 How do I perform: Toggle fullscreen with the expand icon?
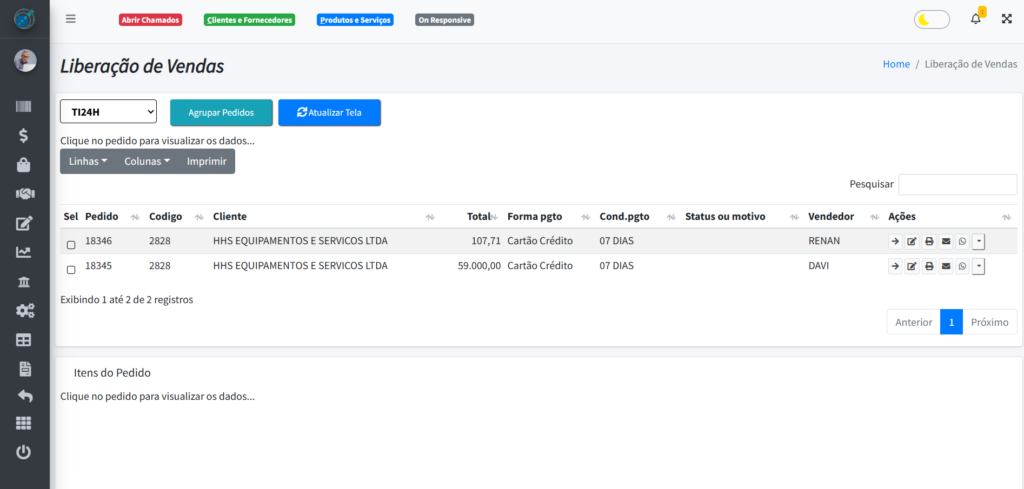click(1007, 19)
